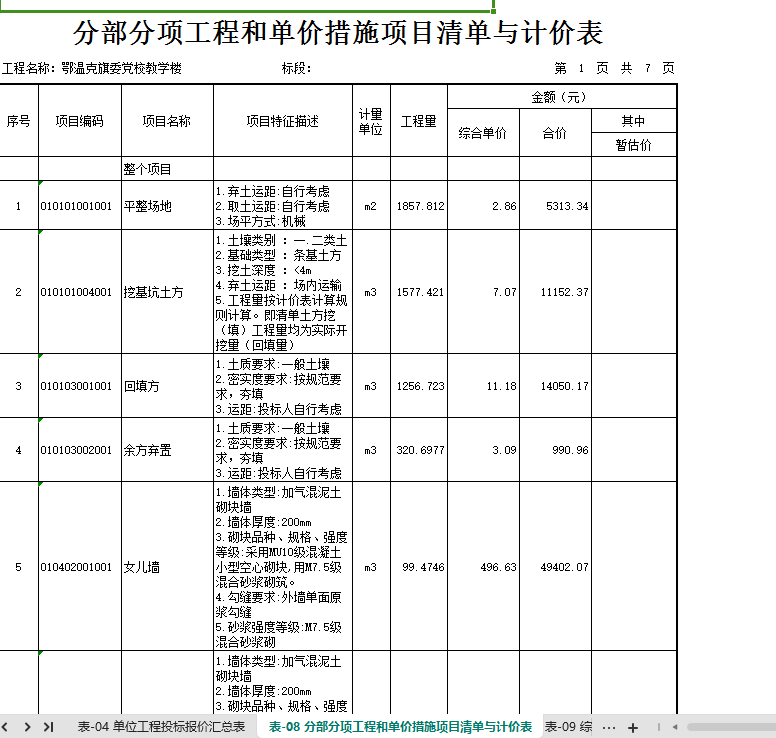Jump to last sheet tab arrow
776x738 pixels.
point(48,727)
